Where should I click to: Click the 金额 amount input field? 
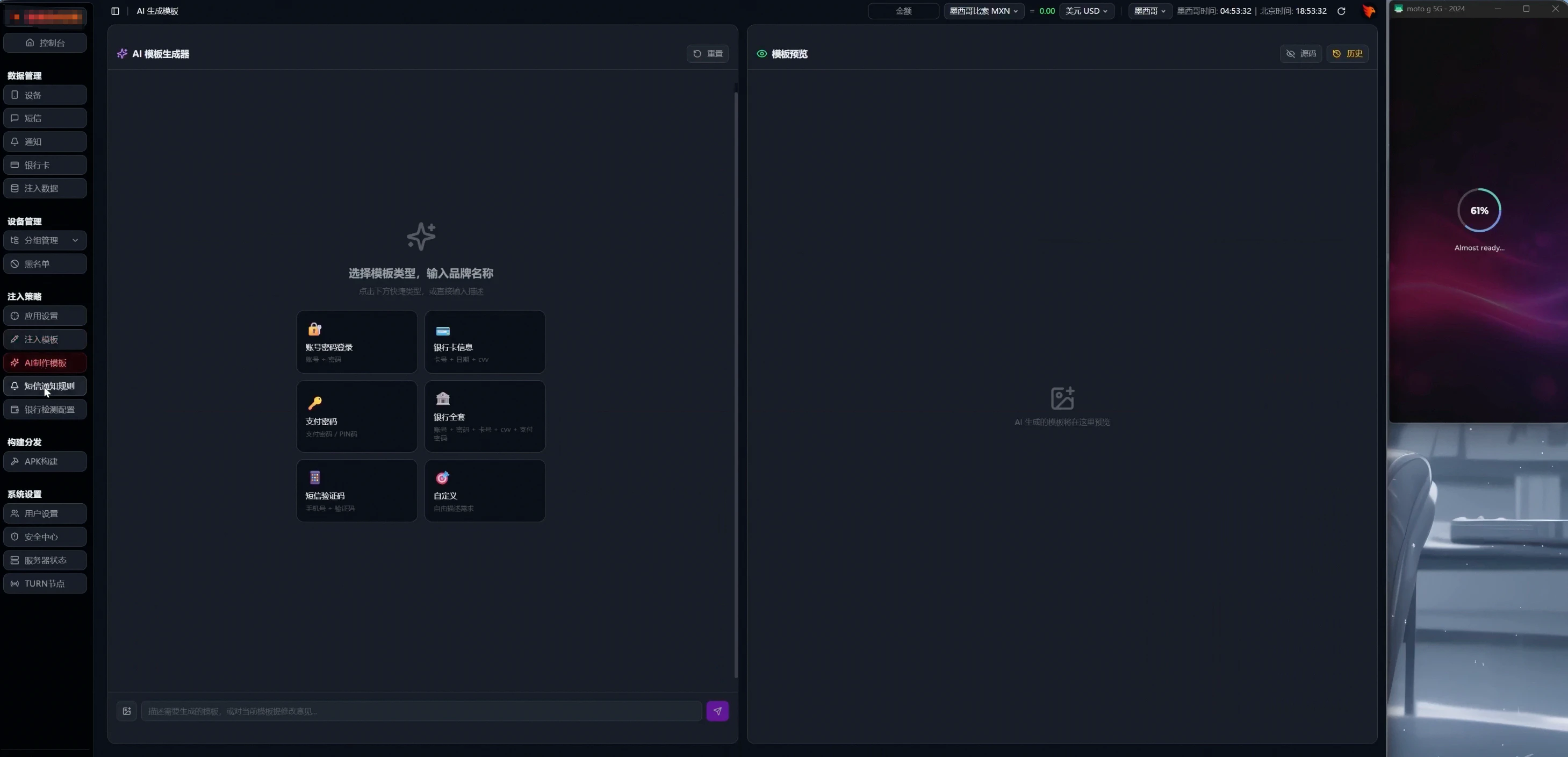[903, 11]
